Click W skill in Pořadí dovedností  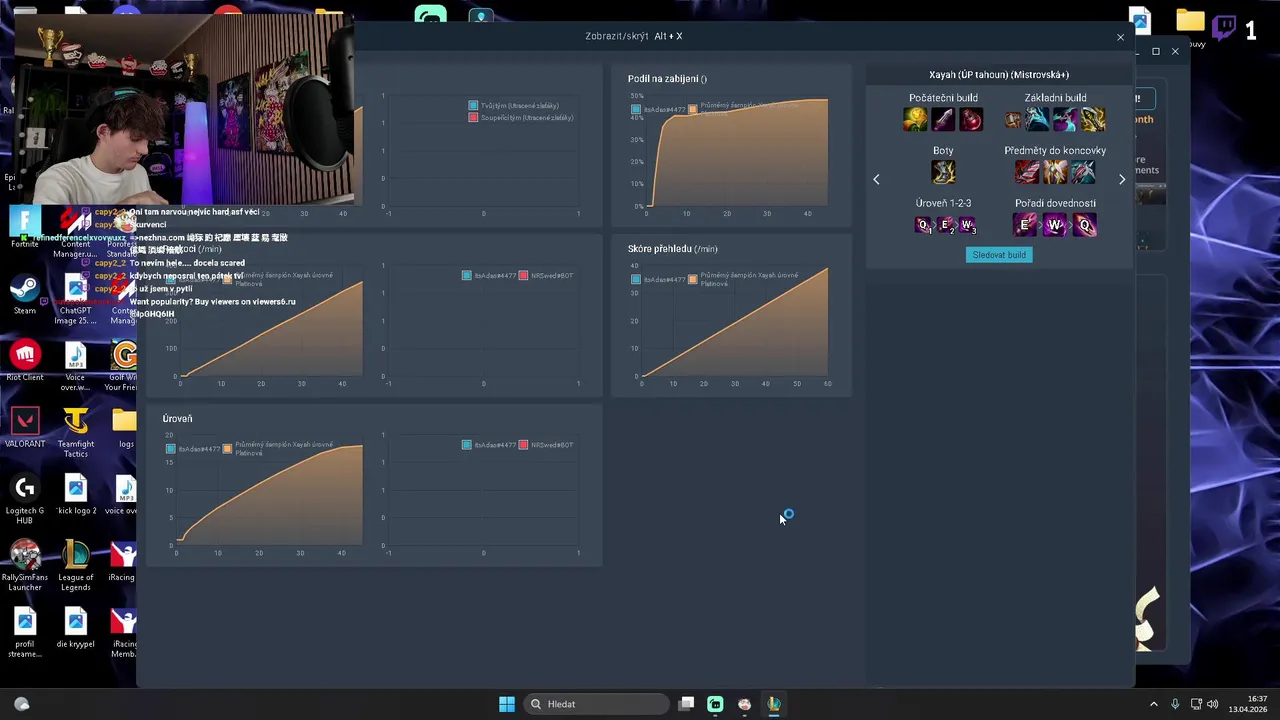click(x=1055, y=225)
